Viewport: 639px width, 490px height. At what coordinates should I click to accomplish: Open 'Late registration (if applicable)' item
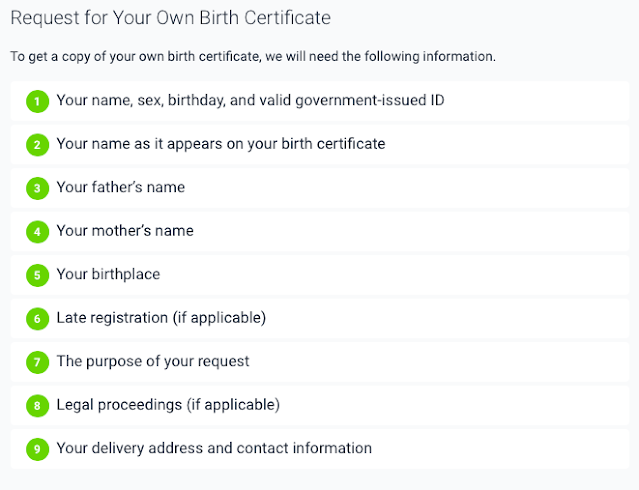click(160, 318)
